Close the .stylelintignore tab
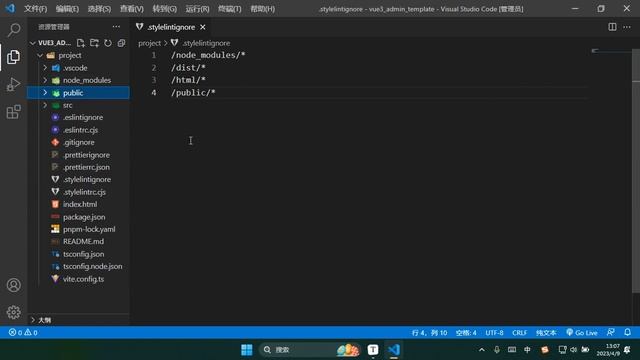Screen dimensions: 640x360 coord(203,27)
